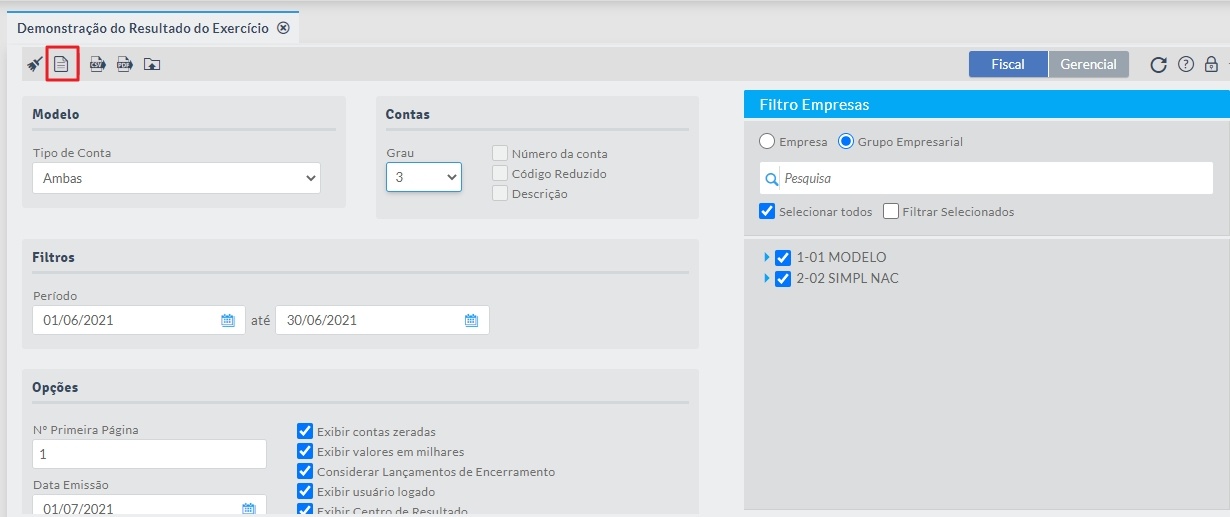
Task: Click the refresh icon
Action: tap(1158, 64)
